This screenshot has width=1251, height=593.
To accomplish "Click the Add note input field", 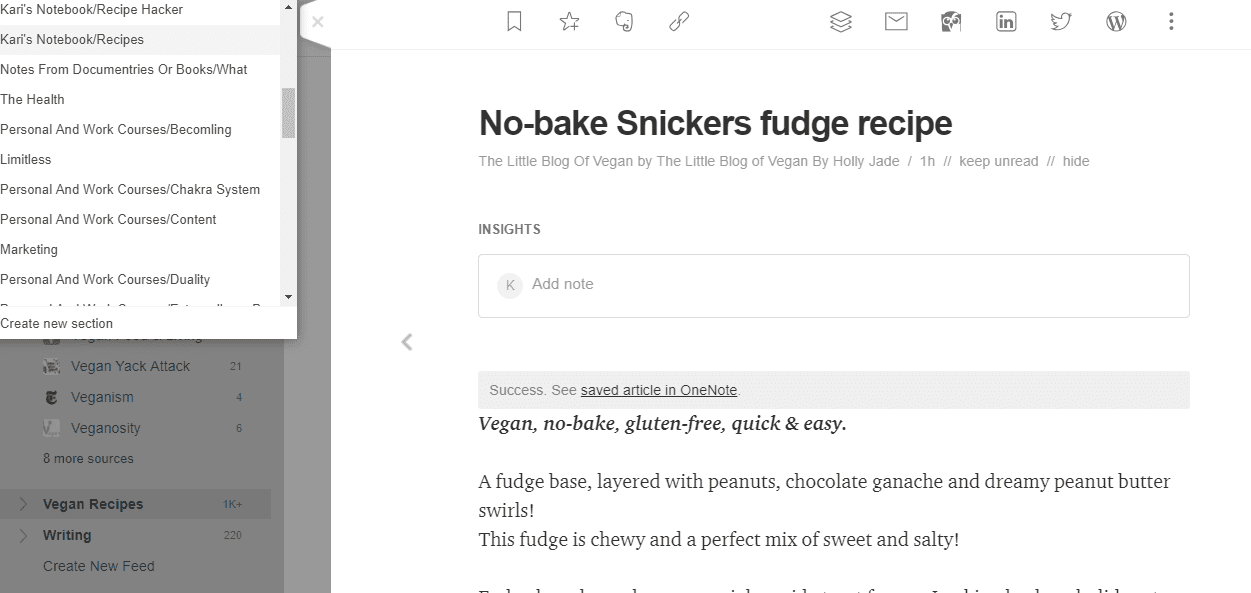I will point(834,285).
